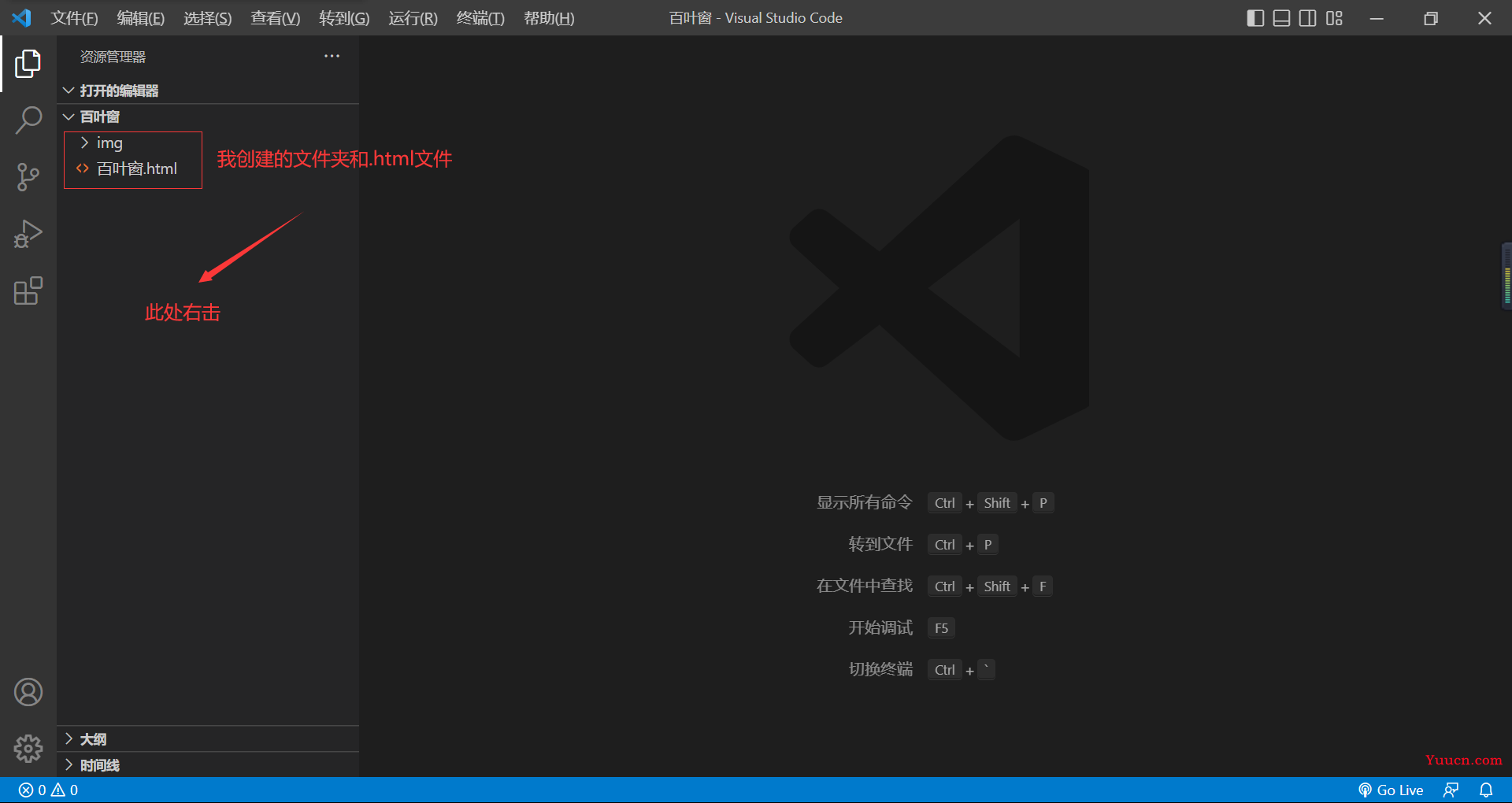Restore down the VS Code window

(x=1431, y=18)
